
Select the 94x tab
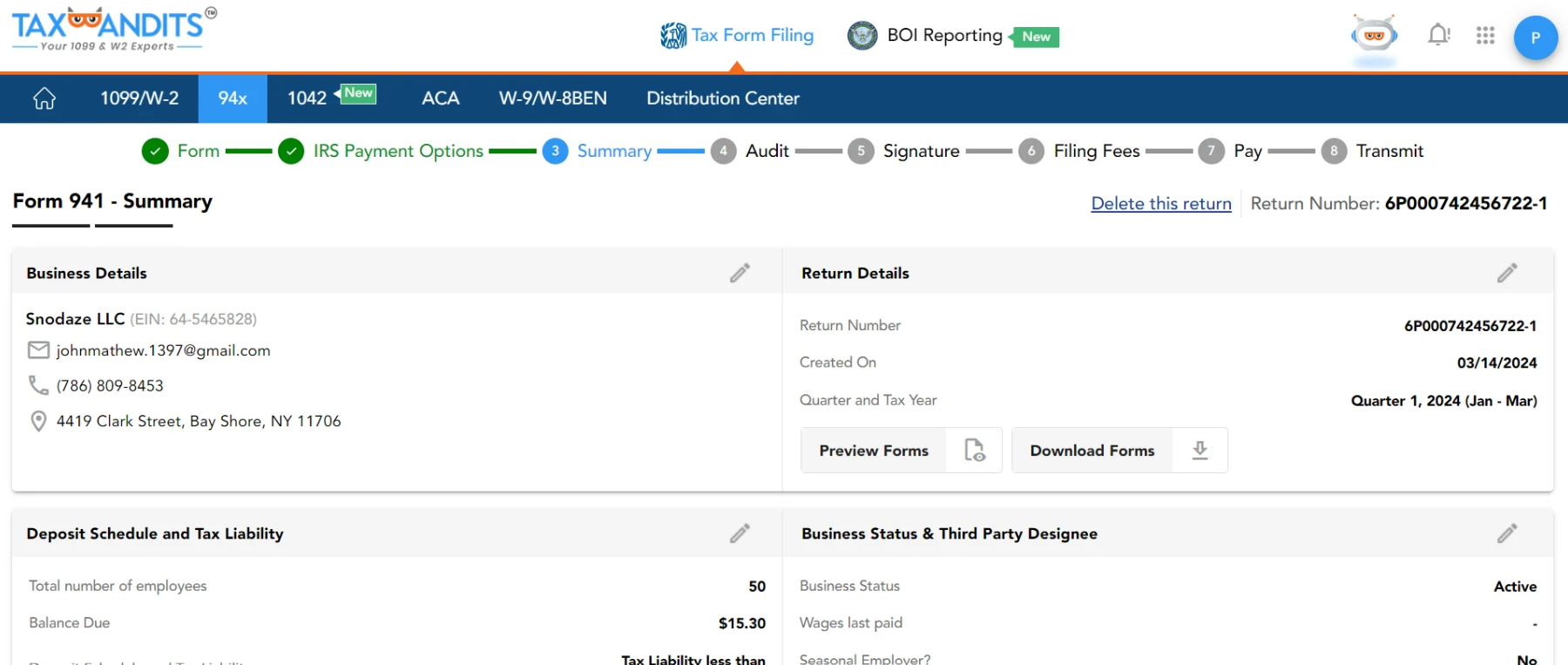click(233, 98)
